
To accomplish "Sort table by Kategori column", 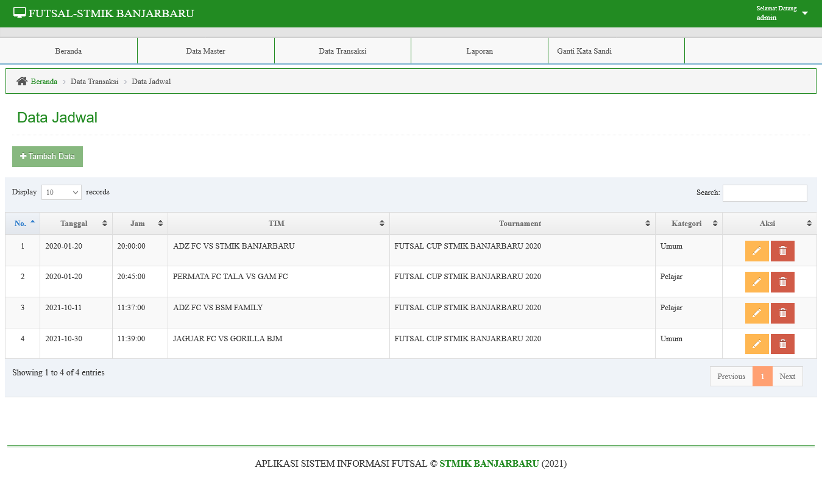I will (689, 223).
